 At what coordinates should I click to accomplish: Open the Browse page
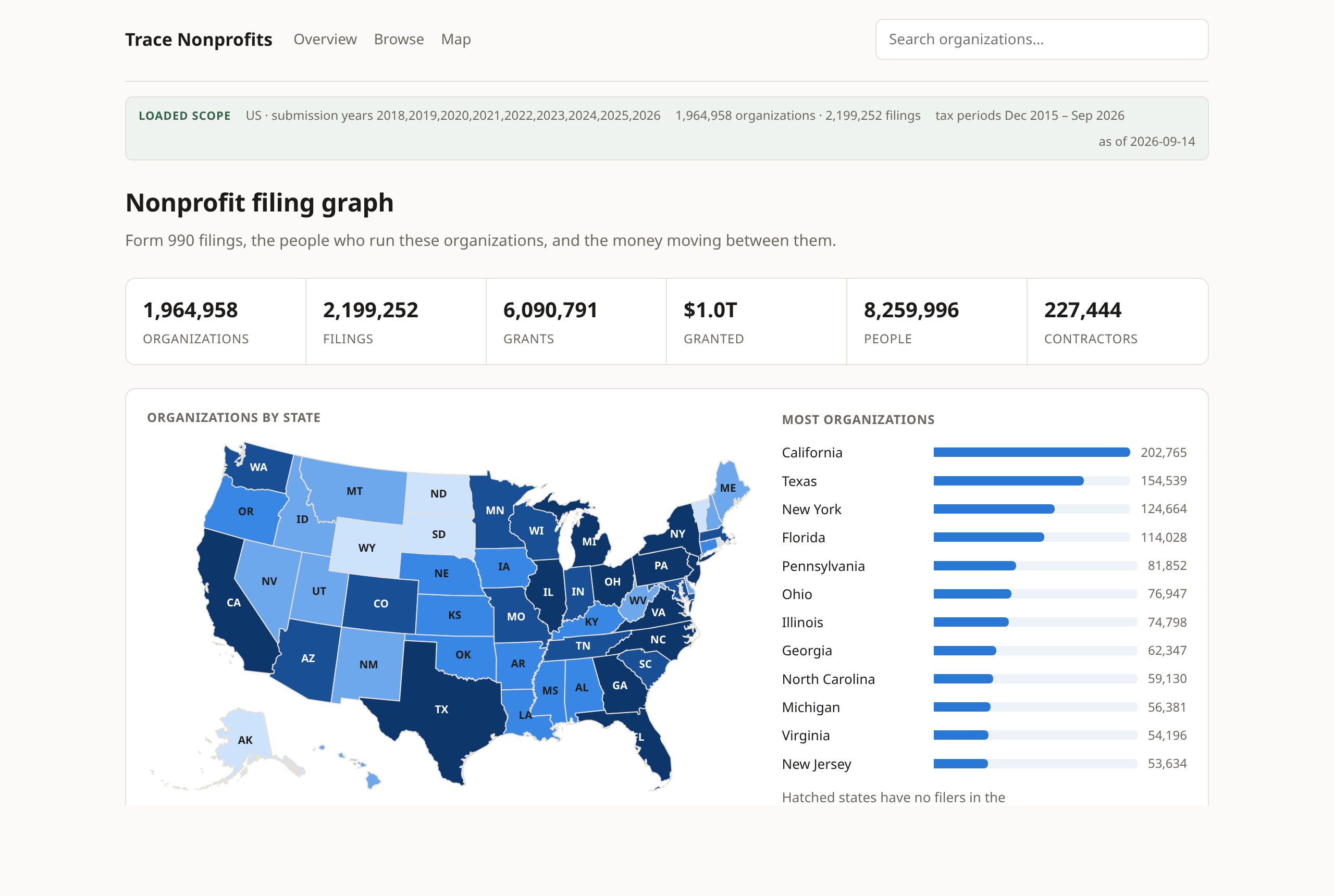click(x=398, y=40)
